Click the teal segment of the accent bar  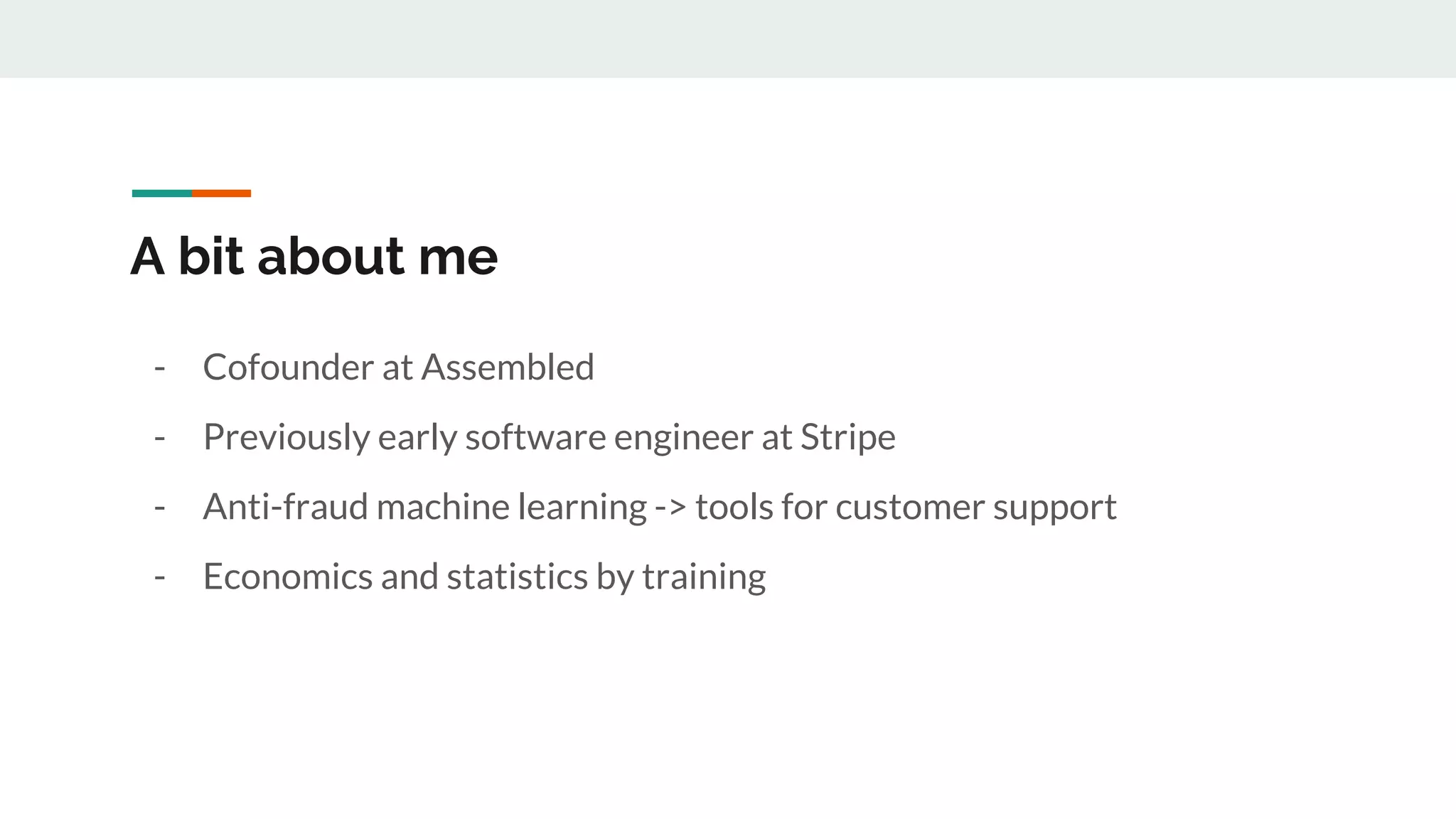tap(161, 193)
